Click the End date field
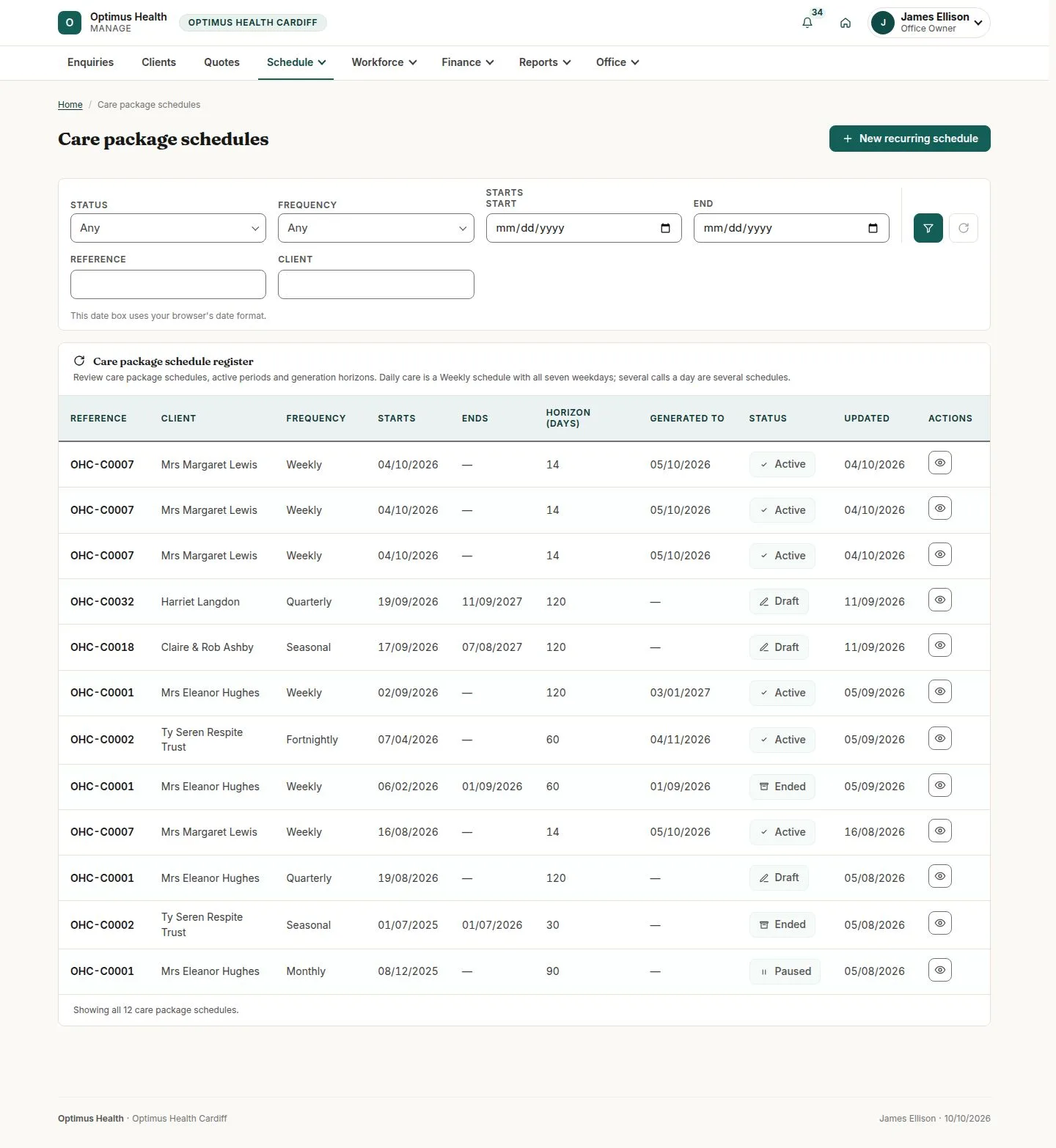 coord(791,228)
